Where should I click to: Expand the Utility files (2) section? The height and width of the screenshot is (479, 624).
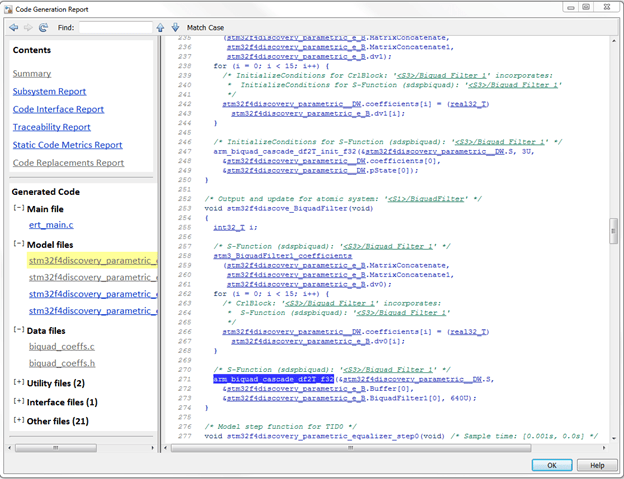coord(19,382)
